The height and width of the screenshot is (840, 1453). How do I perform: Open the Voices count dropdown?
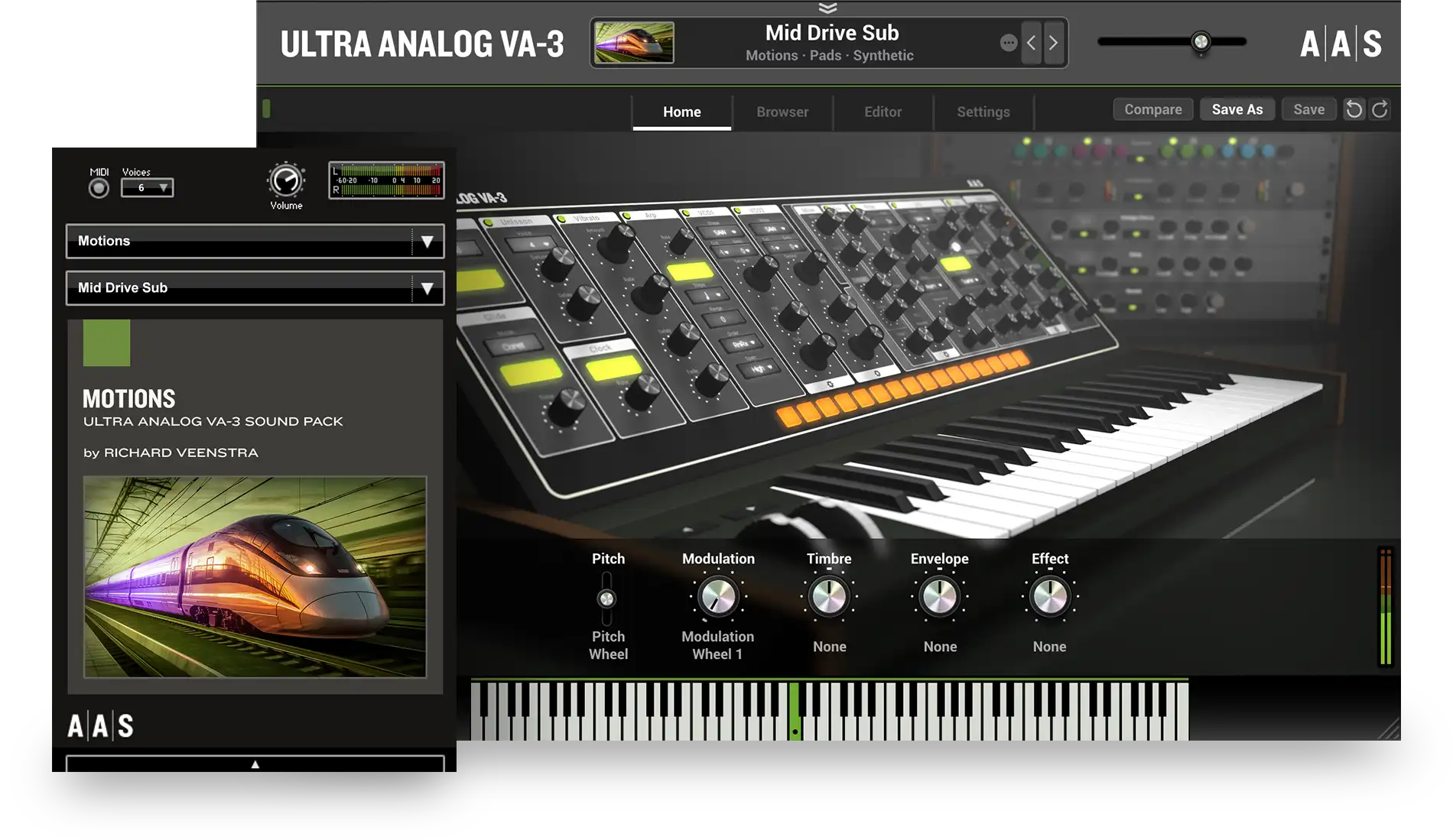(148, 188)
